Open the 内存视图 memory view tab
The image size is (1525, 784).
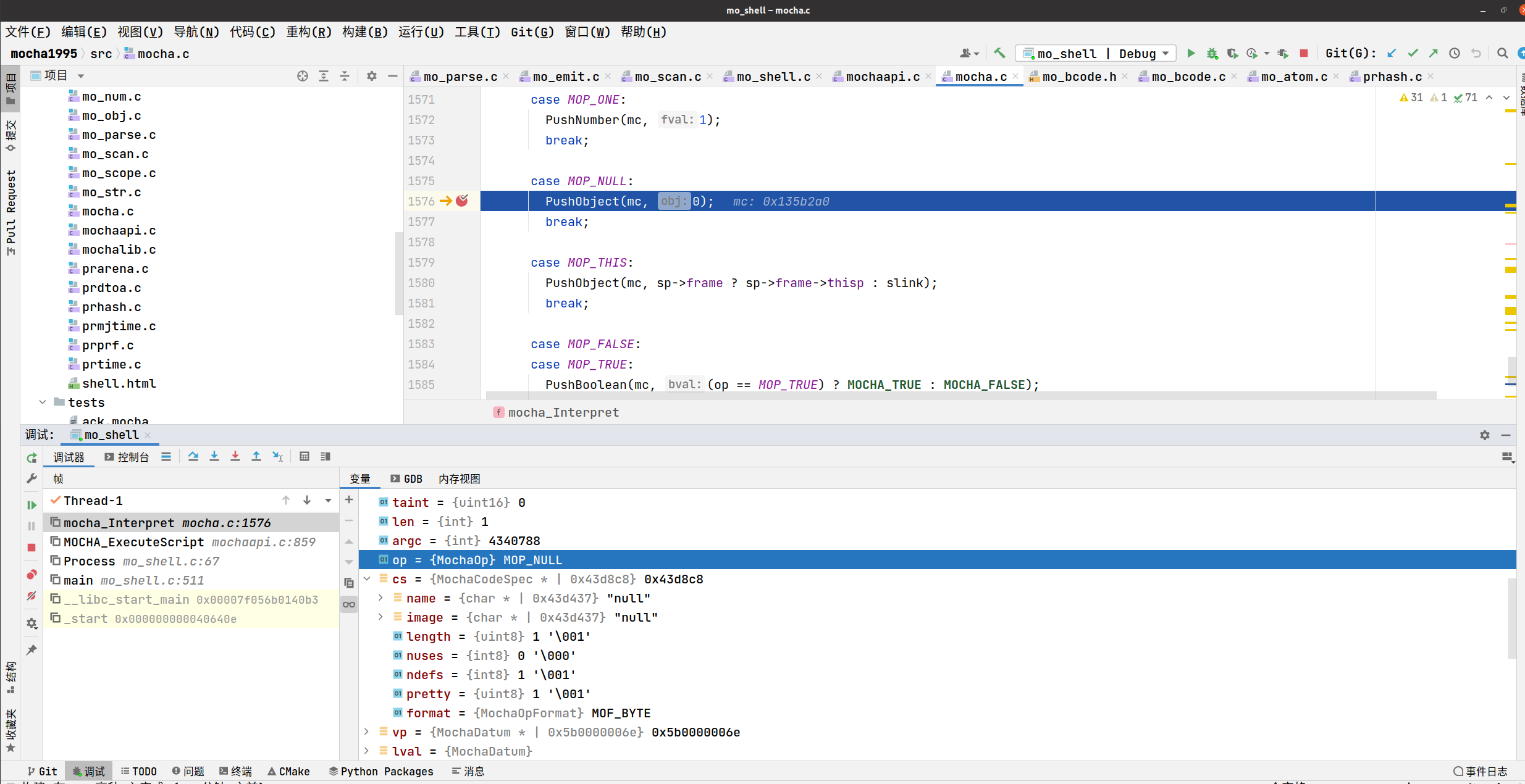(459, 479)
